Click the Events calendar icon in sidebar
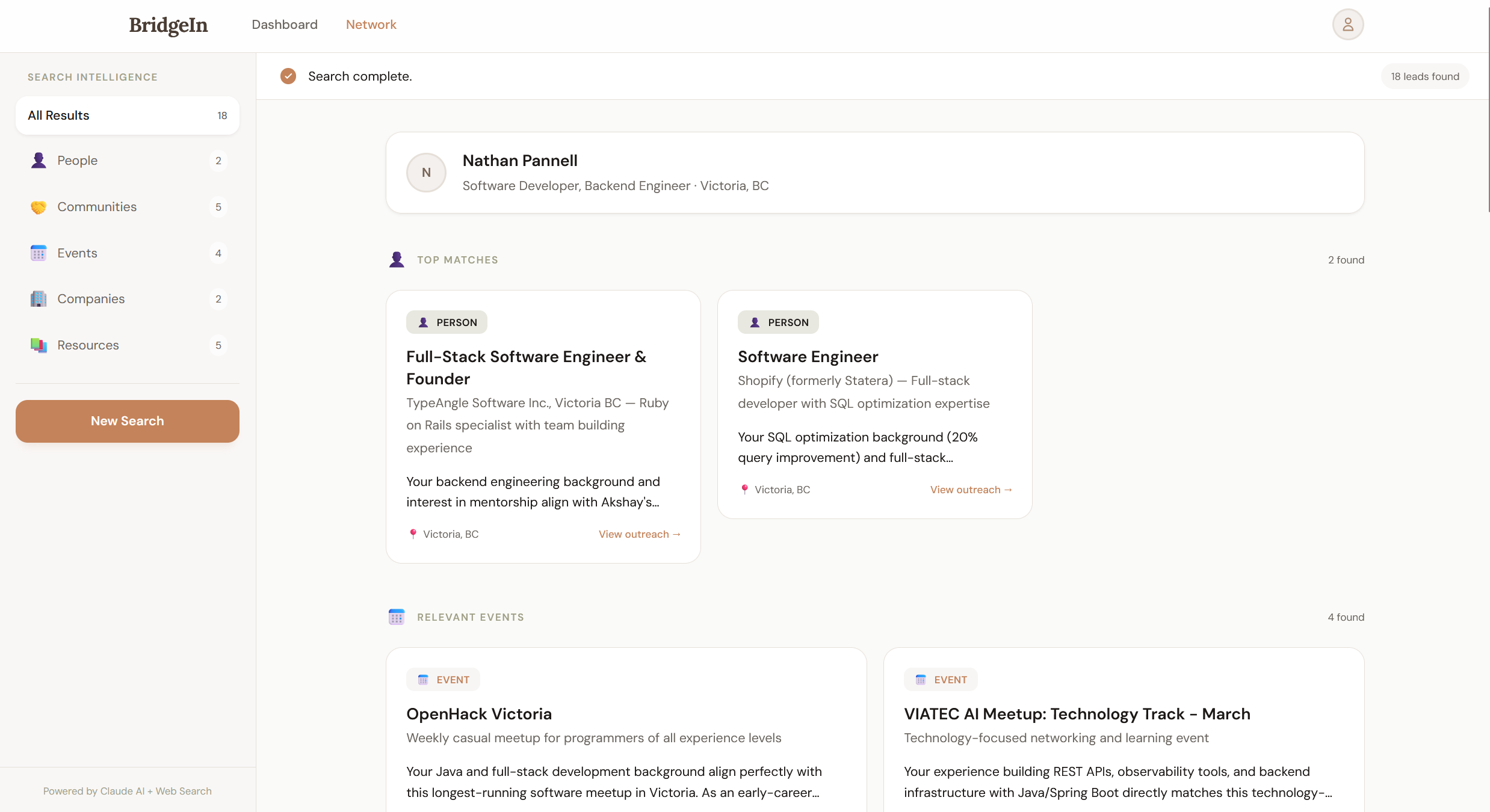 tap(39, 253)
